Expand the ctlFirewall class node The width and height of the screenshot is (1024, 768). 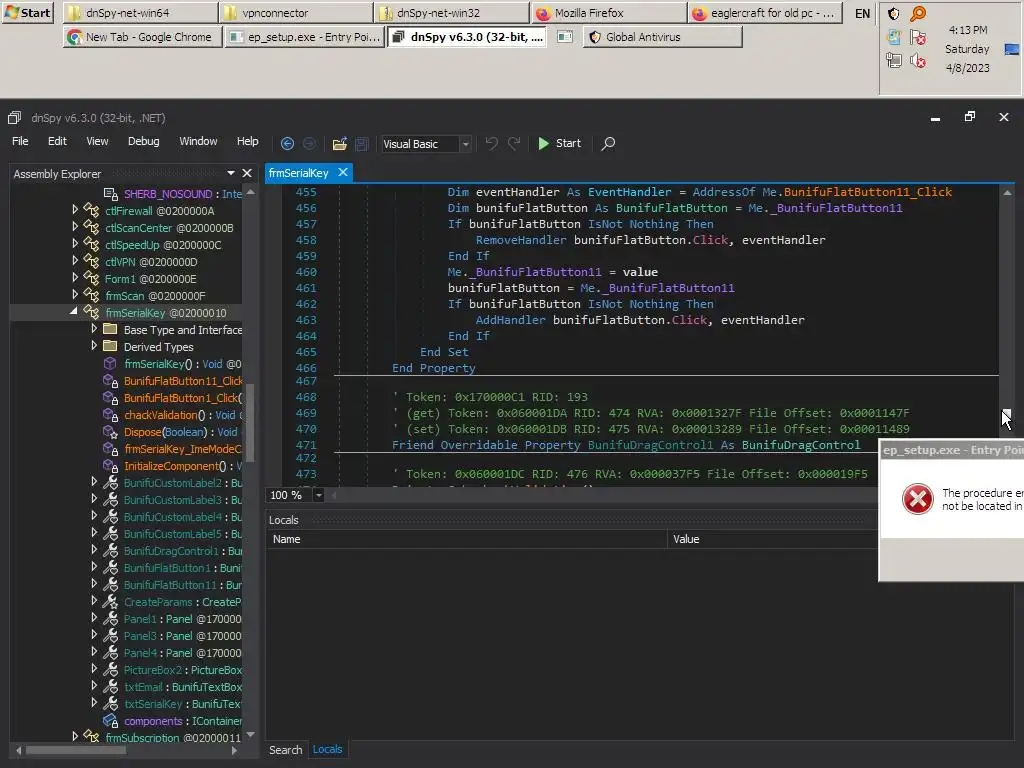point(75,210)
